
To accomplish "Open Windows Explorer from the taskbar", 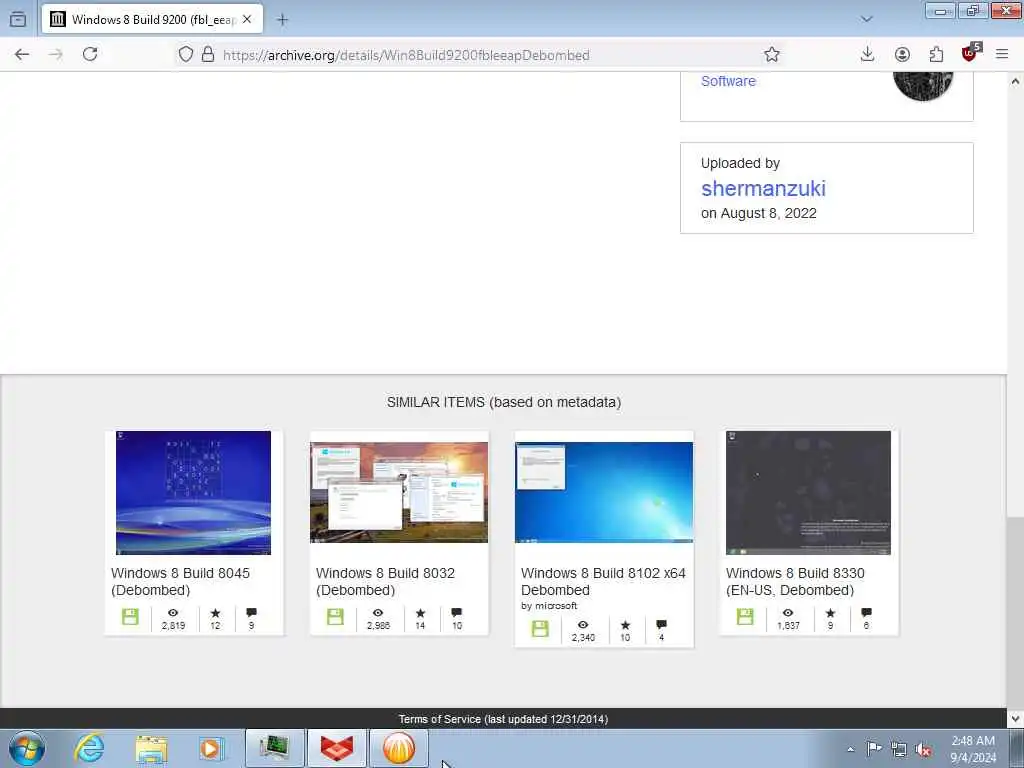I will coord(152,748).
